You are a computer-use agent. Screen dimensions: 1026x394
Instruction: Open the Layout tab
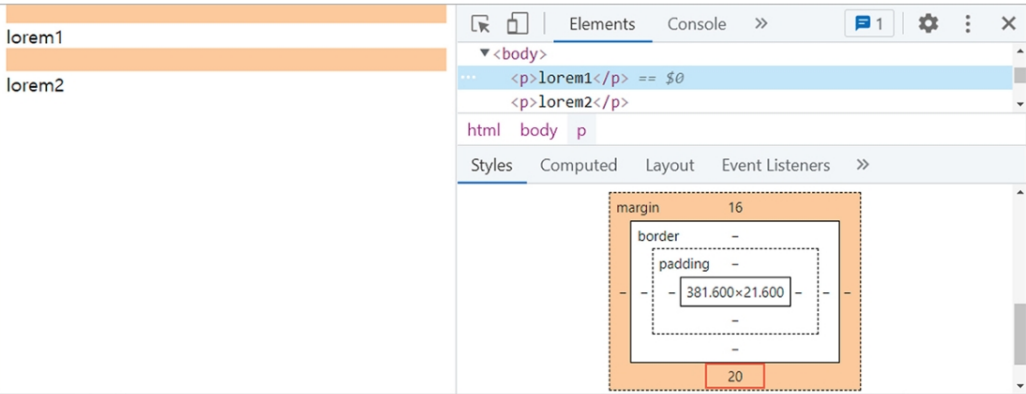(x=669, y=166)
